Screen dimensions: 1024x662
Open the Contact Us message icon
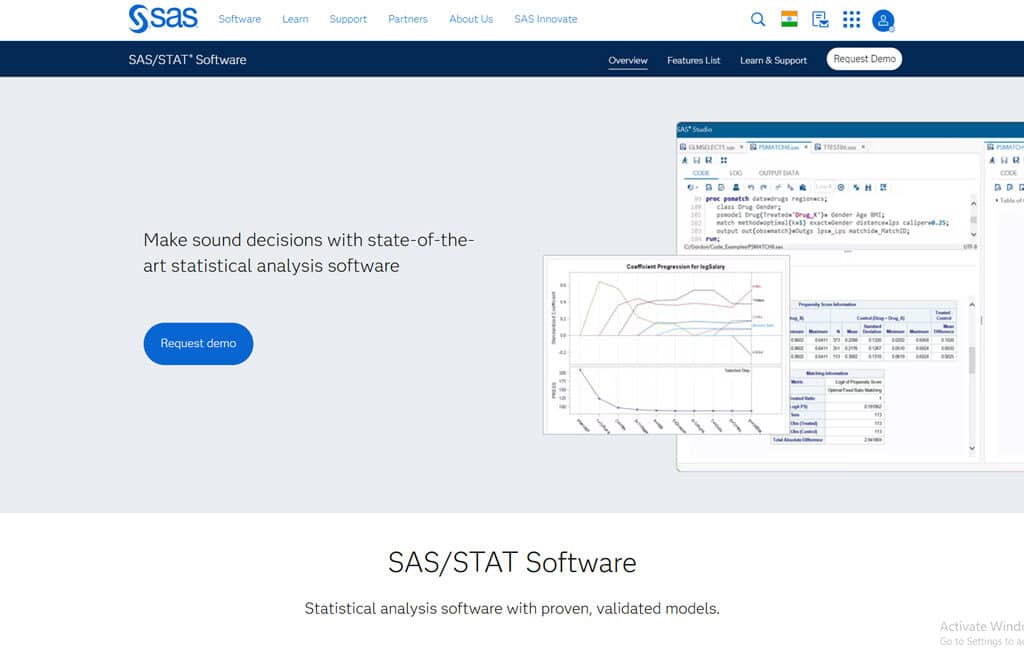coord(821,18)
